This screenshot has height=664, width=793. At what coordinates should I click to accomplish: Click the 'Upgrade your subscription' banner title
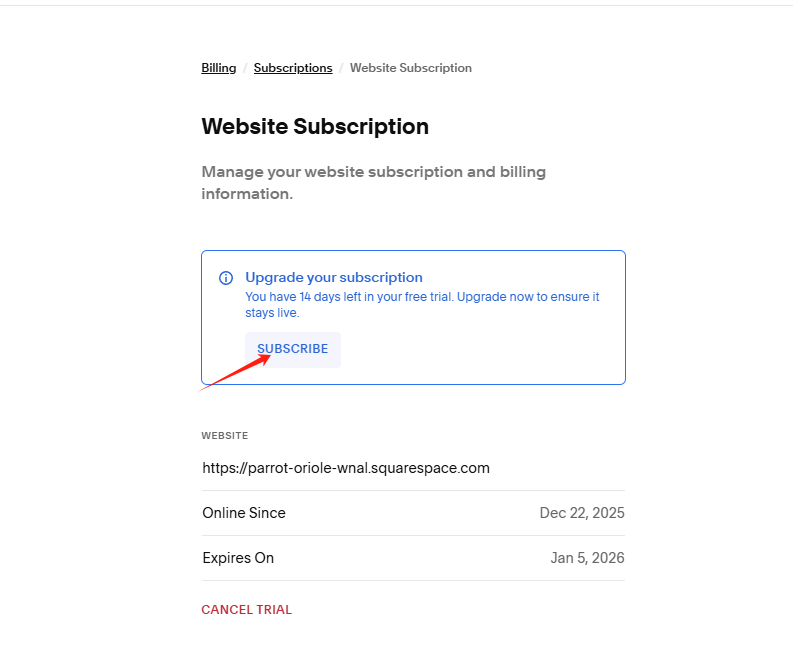pyautogui.click(x=334, y=277)
